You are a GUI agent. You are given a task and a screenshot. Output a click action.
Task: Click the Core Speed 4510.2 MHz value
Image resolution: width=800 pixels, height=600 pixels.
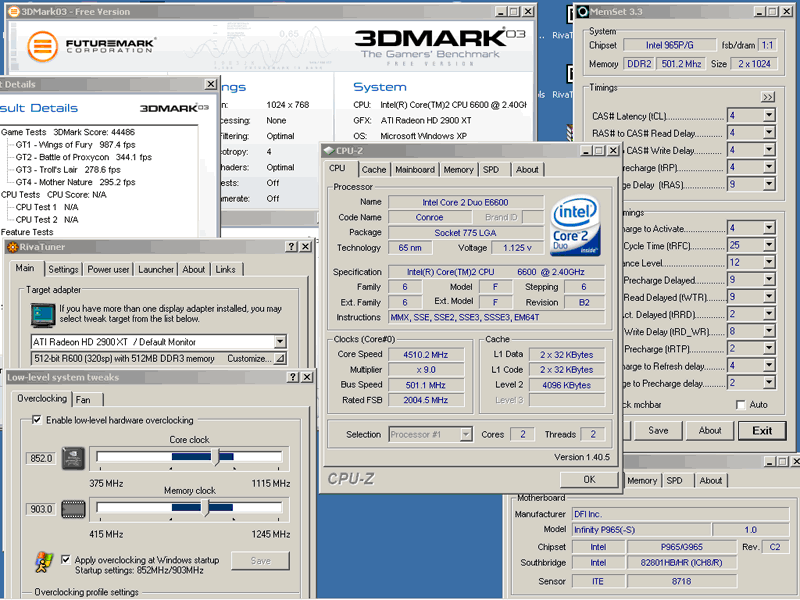pyautogui.click(x=426, y=355)
